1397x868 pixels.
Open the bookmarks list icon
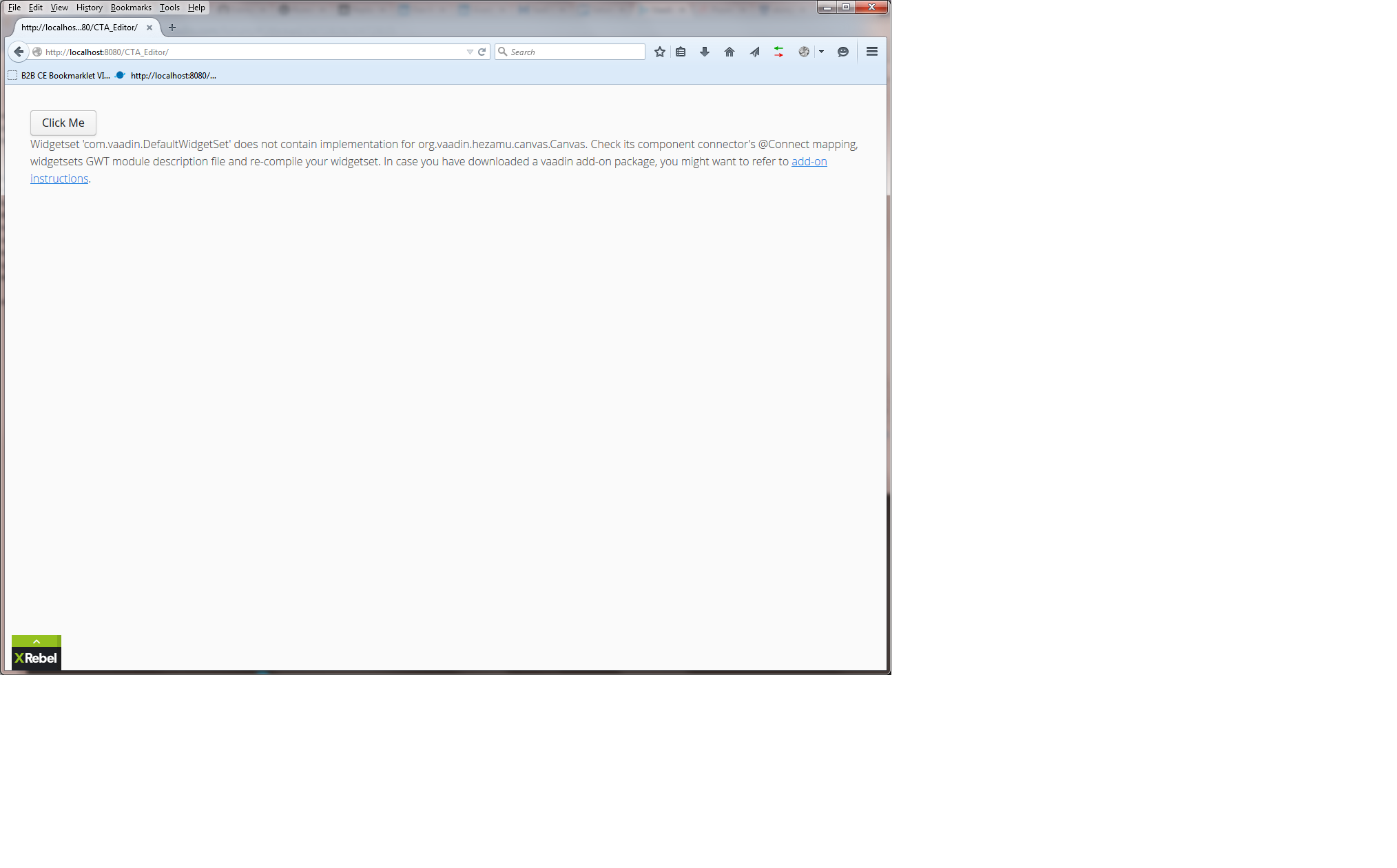[x=681, y=52]
